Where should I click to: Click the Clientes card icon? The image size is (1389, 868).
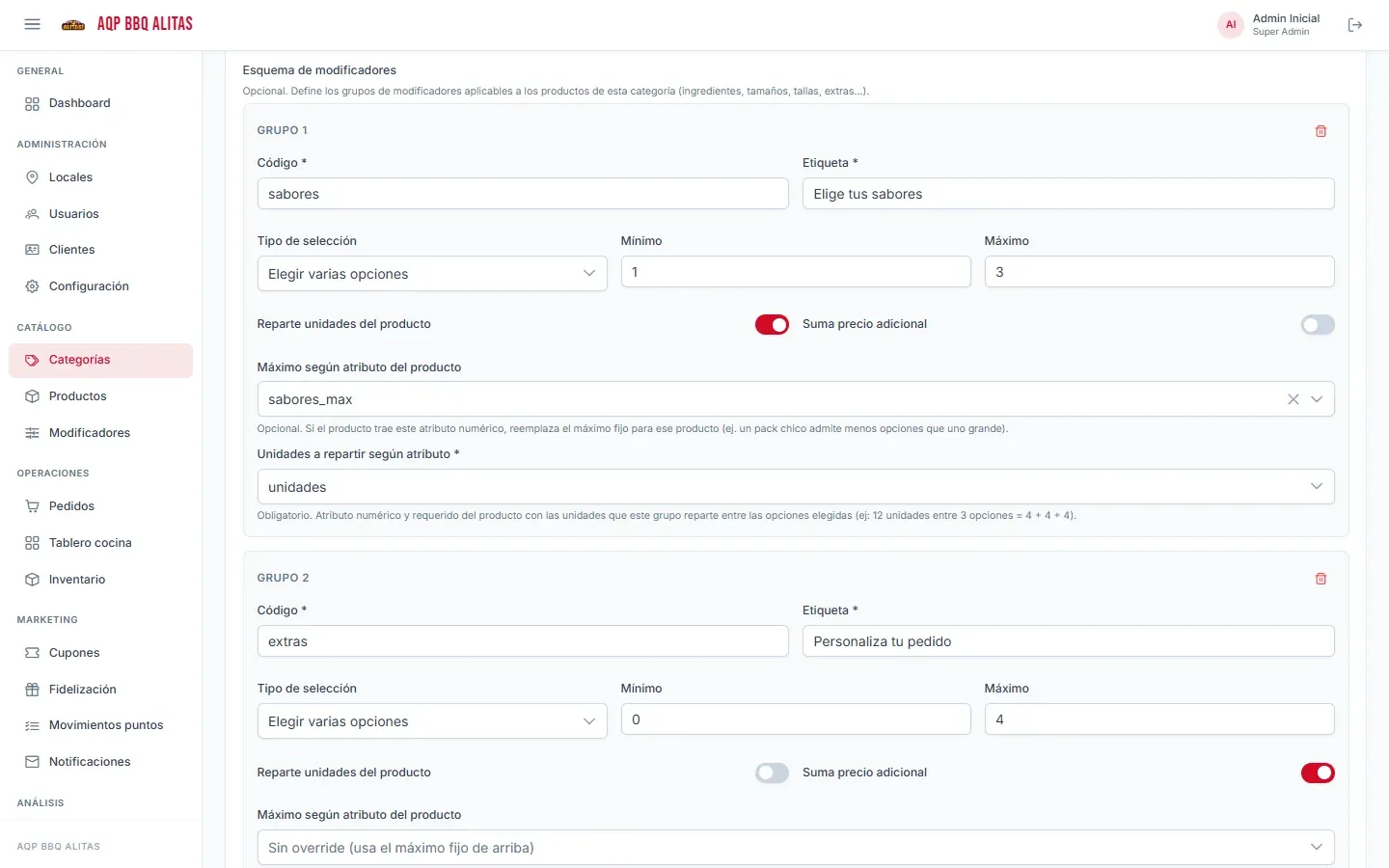tap(32, 250)
